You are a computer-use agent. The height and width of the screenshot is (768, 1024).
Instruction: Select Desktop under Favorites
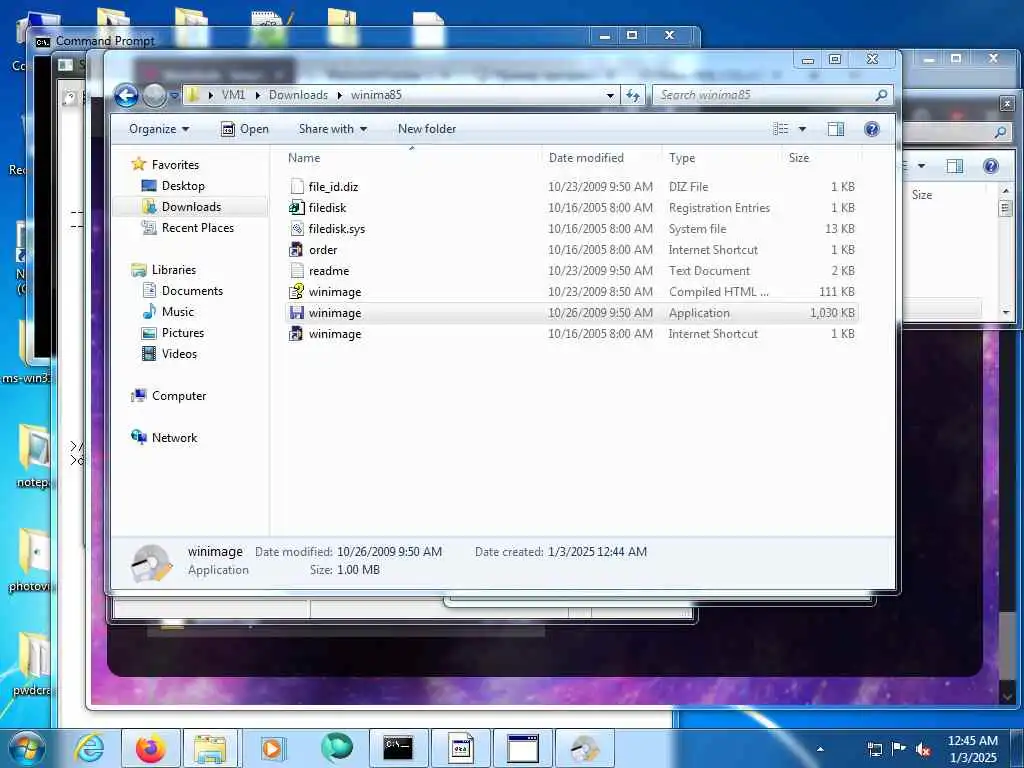click(x=183, y=186)
